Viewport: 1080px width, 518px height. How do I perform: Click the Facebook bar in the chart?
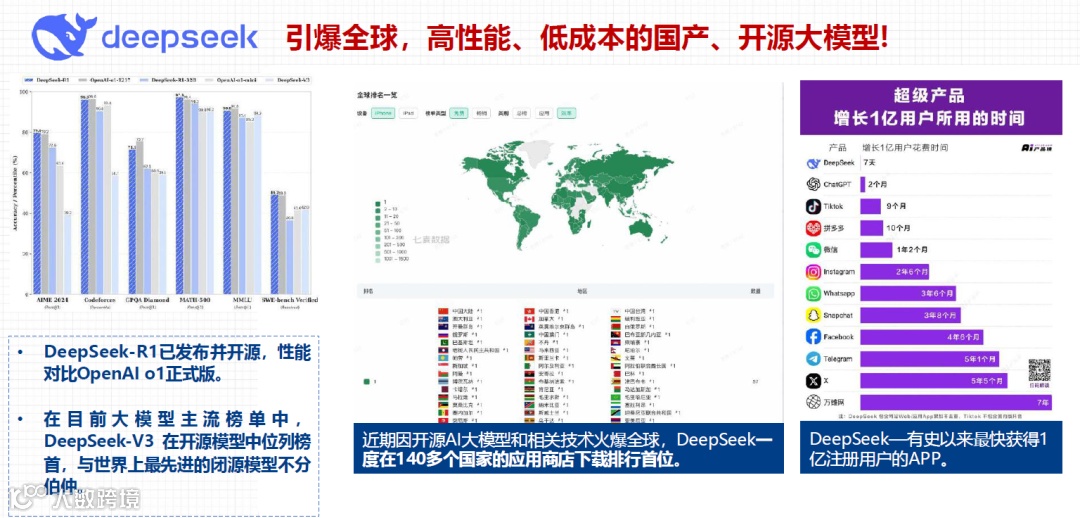point(921,337)
